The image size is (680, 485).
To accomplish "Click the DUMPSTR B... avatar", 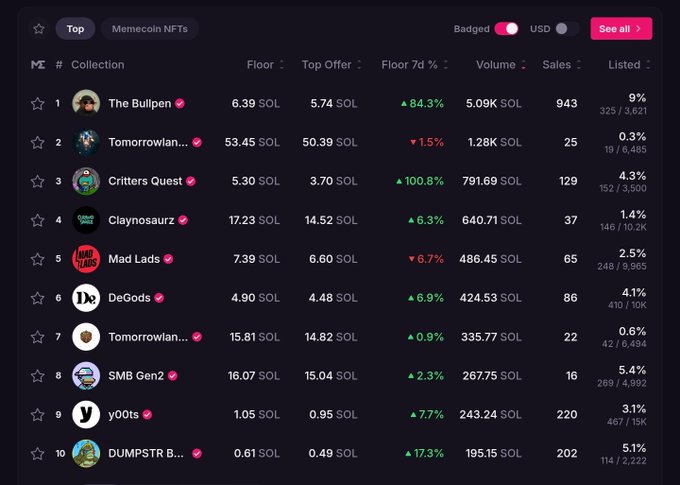I will pos(86,453).
